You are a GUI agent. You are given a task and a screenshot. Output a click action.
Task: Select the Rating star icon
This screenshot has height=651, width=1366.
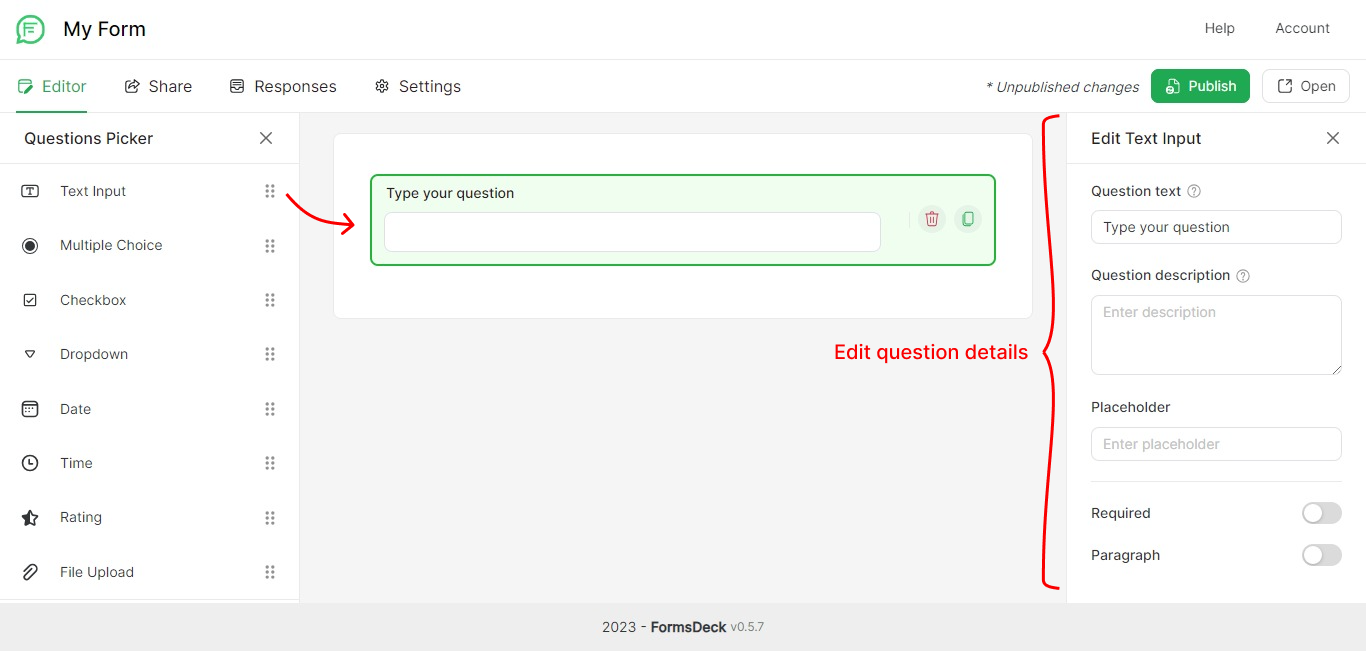[31, 517]
